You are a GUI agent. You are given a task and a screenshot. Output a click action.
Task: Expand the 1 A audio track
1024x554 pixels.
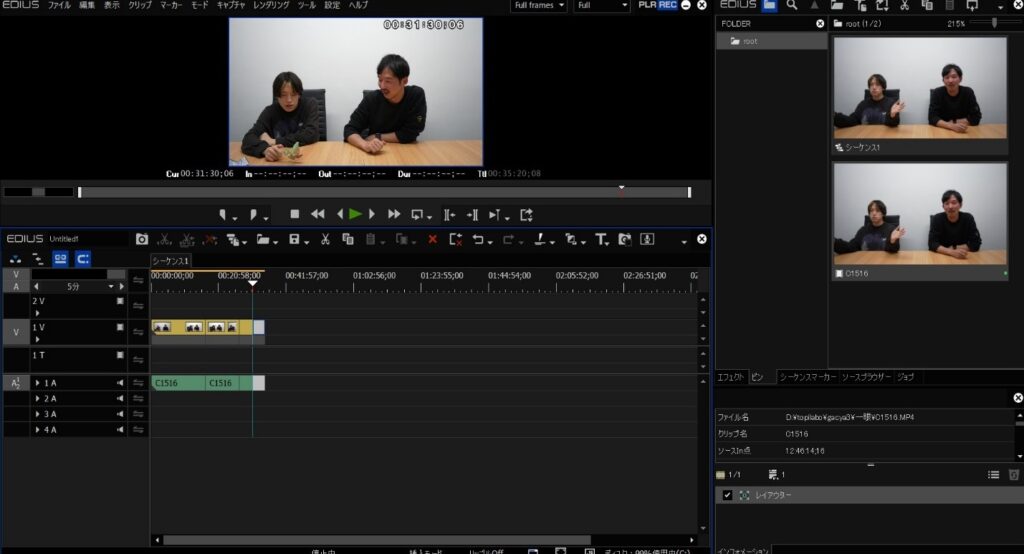(38, 383)
